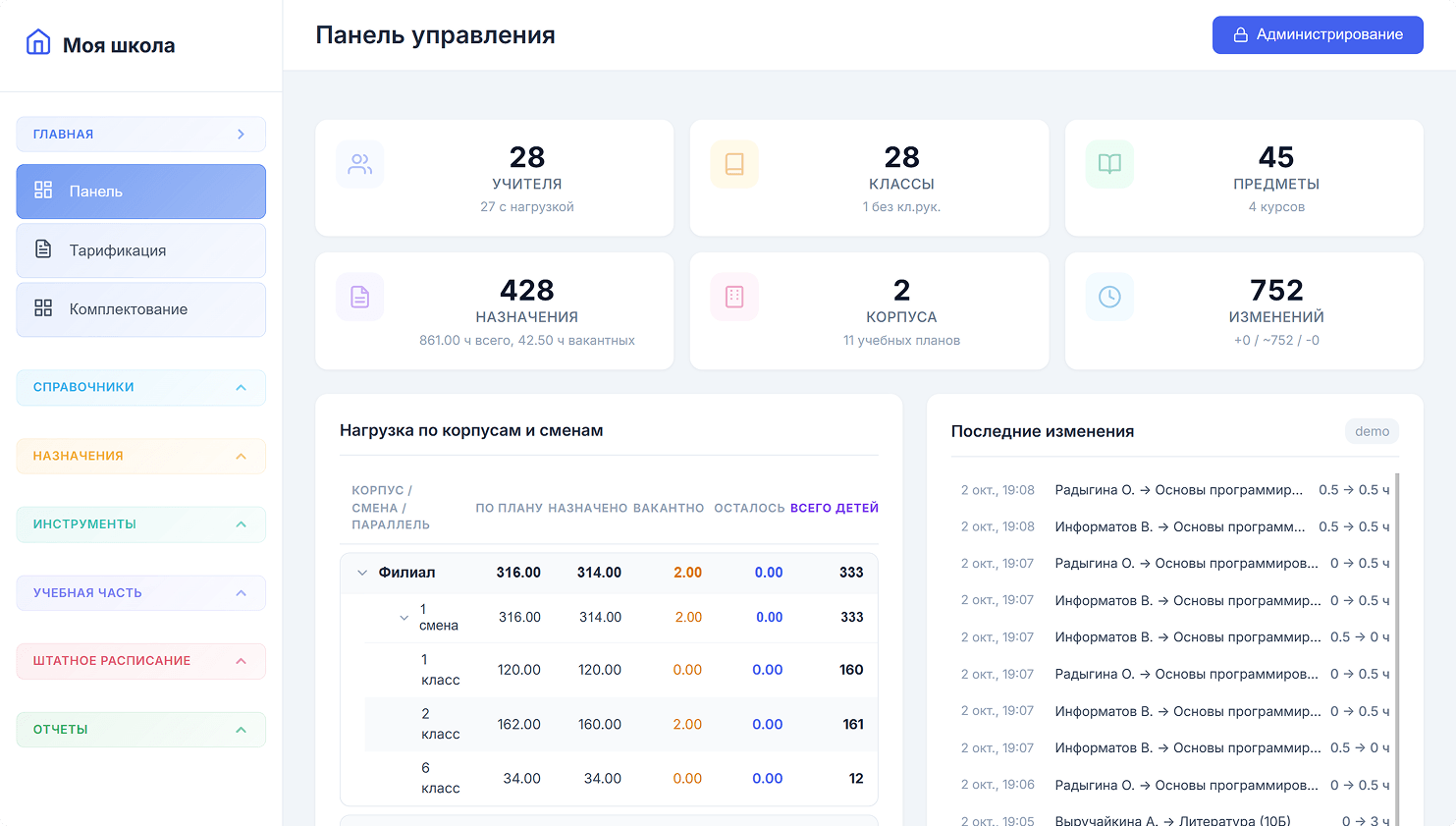Click the Панель управления page title

pyautogui.click(x=435, y=35)
